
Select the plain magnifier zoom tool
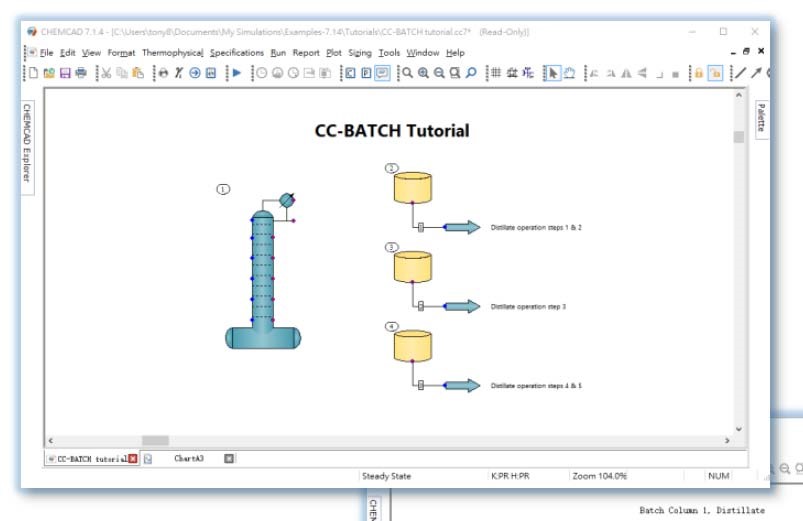coord(407,73)
